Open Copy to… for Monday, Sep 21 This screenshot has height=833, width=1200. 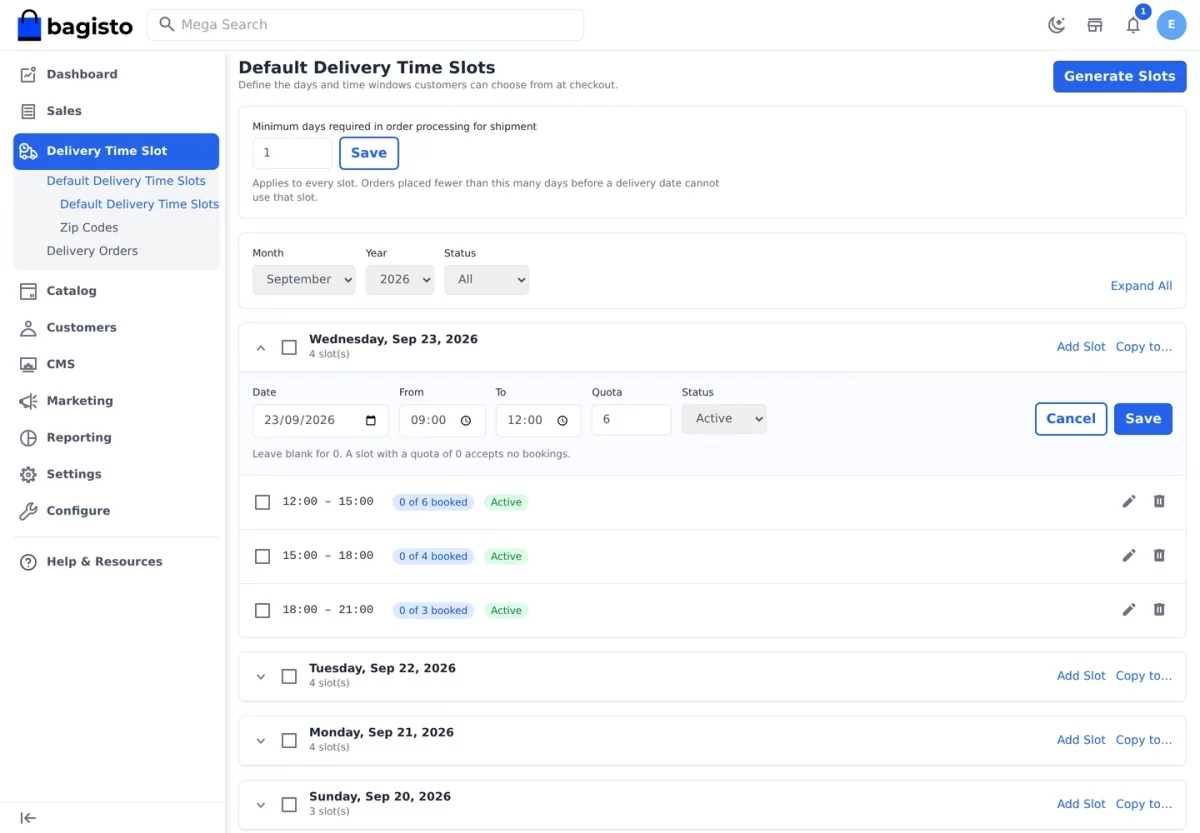coord(1144,740)
